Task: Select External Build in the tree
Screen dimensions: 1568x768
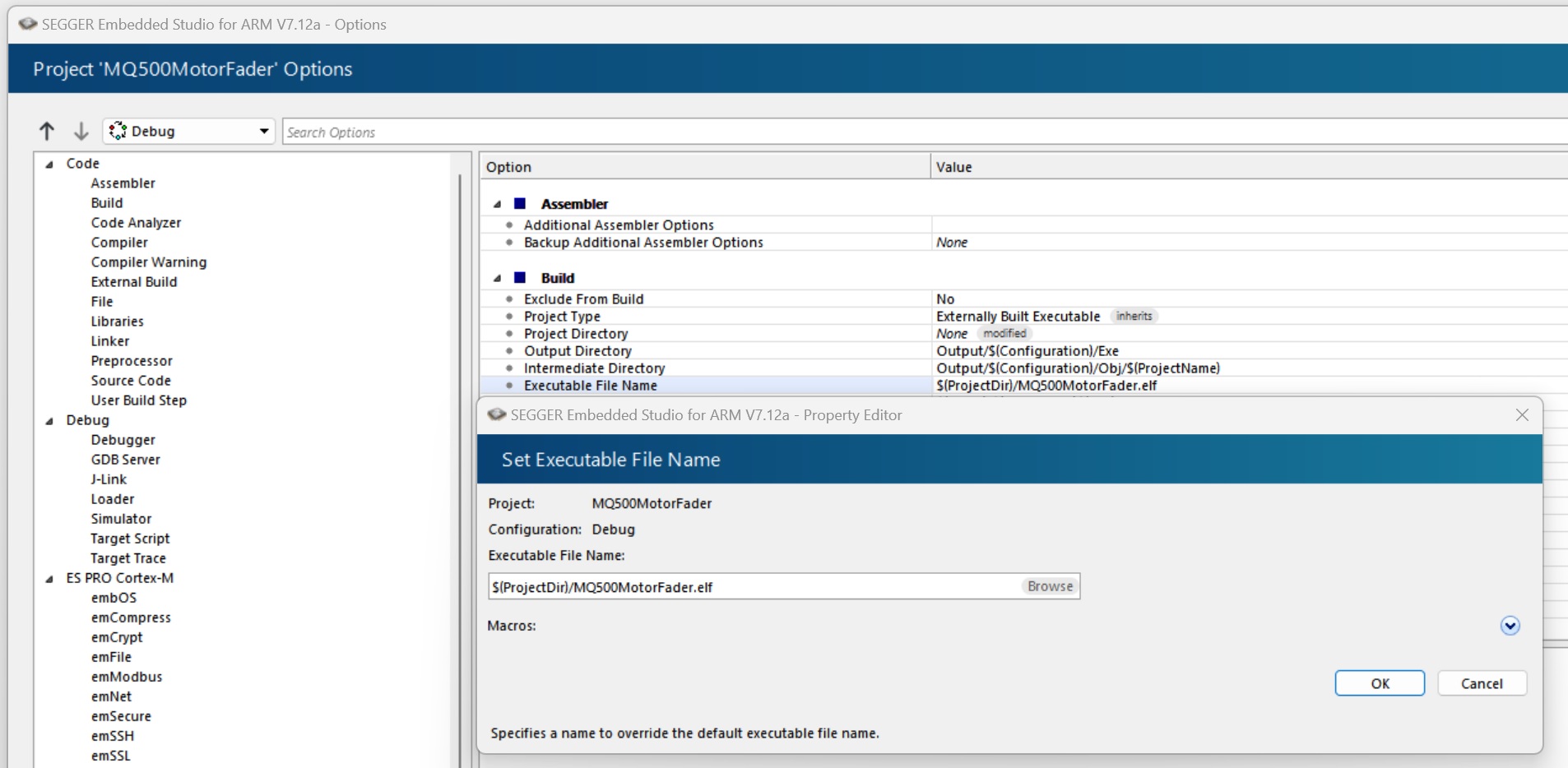Action: pyautogui.click(x=134, y=282)
